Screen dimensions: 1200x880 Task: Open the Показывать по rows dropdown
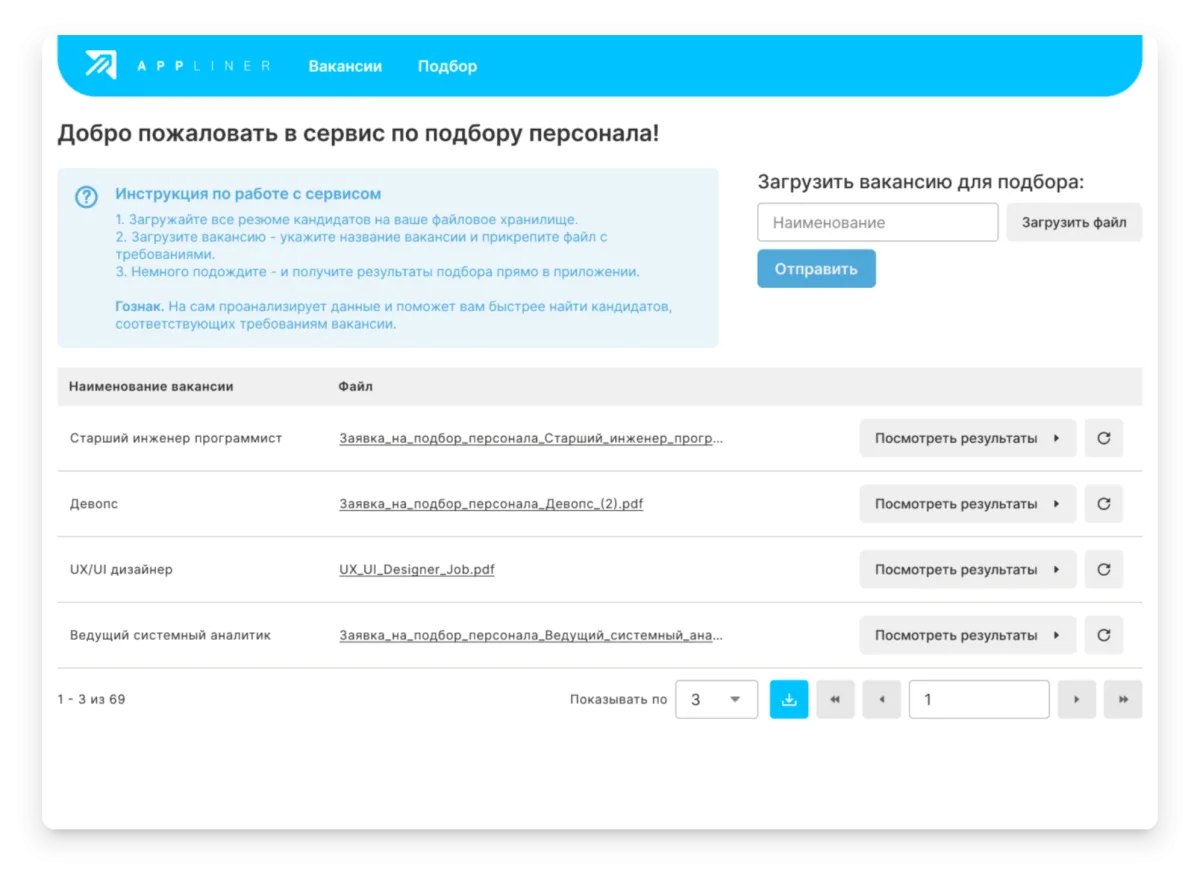pos(716,700)
